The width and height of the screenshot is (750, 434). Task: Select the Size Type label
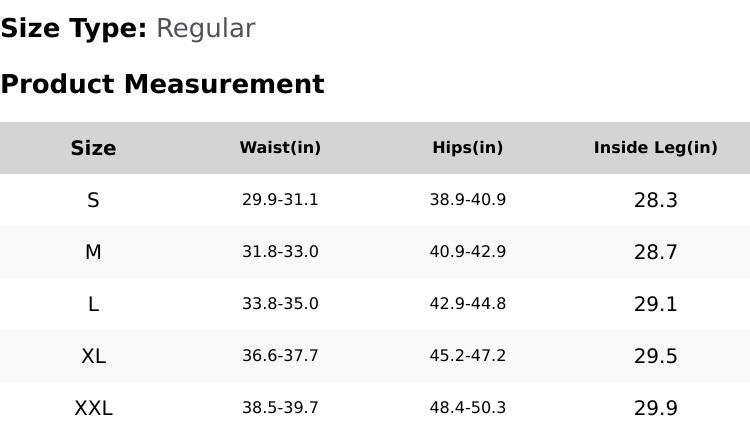pos(74,29)
